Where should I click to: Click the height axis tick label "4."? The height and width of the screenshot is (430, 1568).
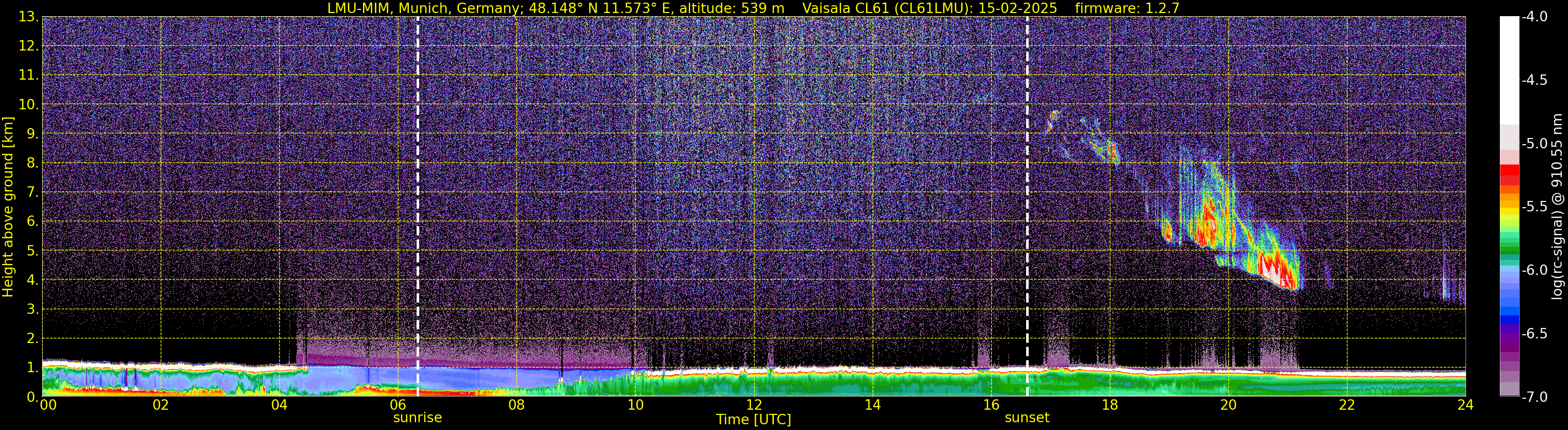tap(33, 280)
